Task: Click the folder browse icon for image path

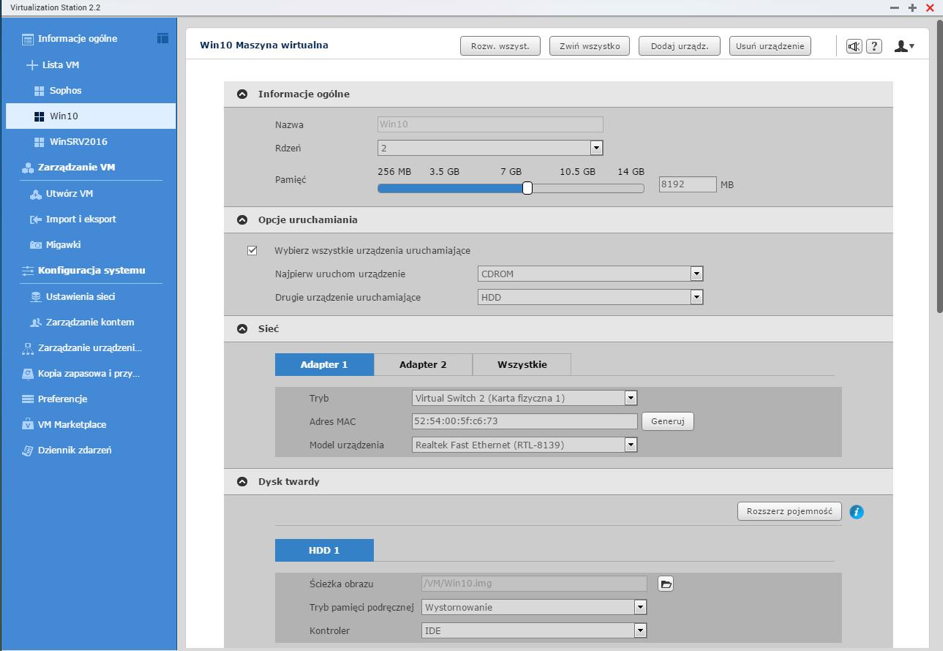Action: (666, 584)
